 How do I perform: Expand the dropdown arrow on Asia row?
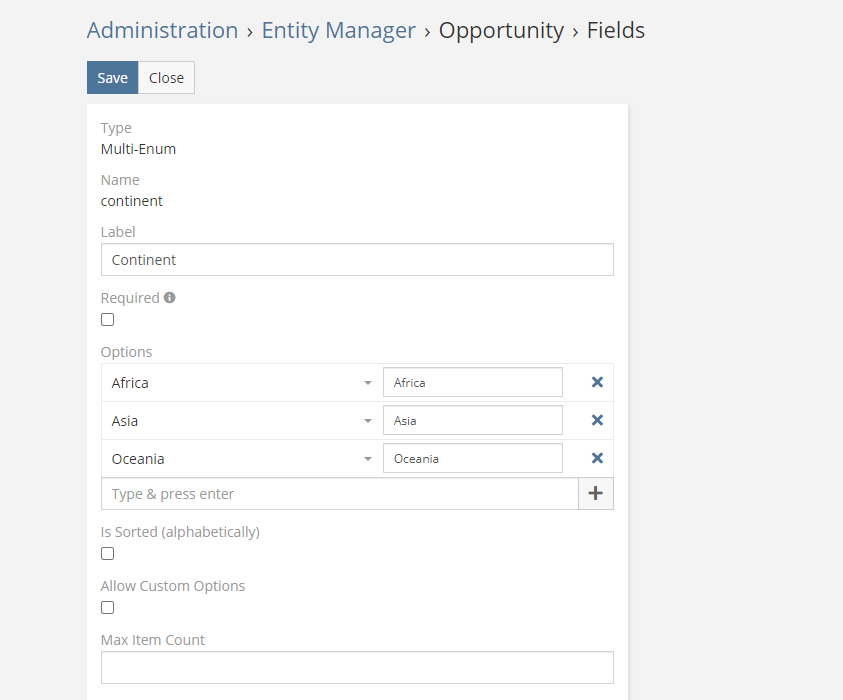pyautogui.click(x=367, y=421)
